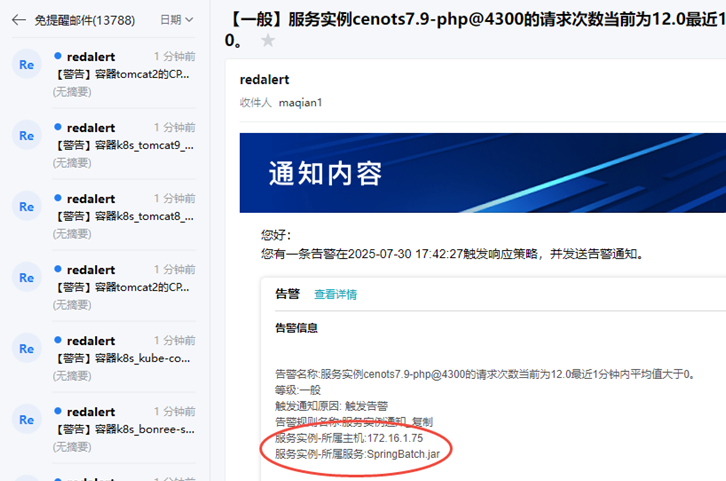Open first redalert email about 容器tomcat2的CP
The image size is (726, 481).
coord(124,73)
